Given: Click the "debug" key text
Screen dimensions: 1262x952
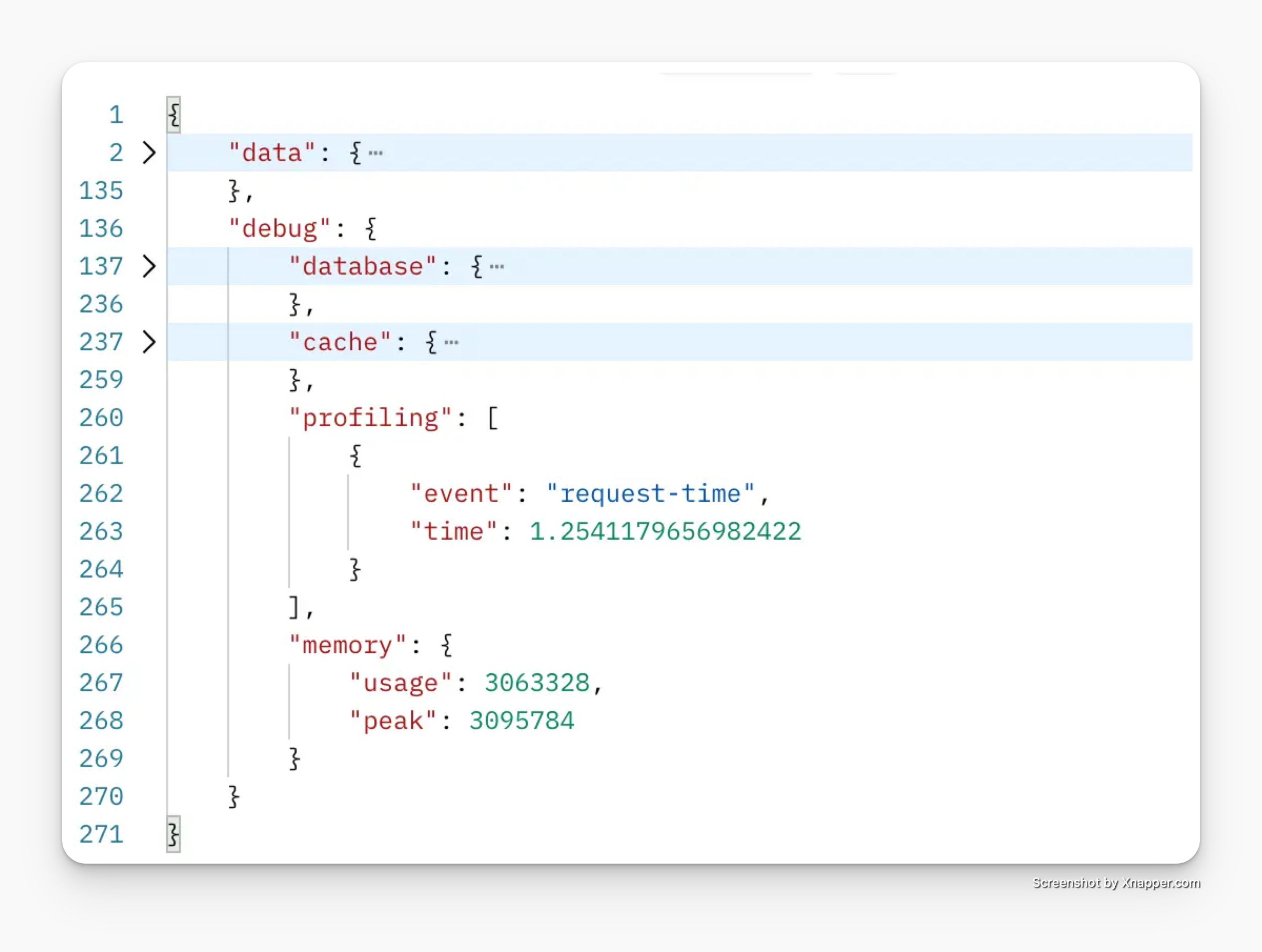Looking at the screenshot, I should (x=279, y=228).
